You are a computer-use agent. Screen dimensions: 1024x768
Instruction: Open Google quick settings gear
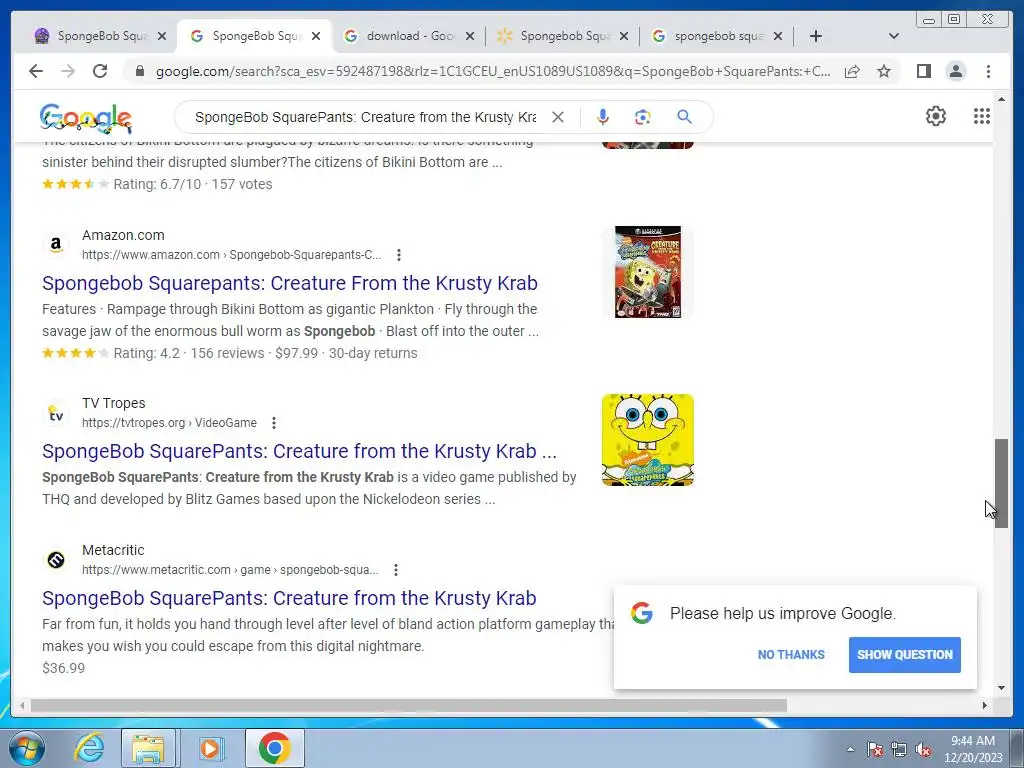tap(936, 116)
